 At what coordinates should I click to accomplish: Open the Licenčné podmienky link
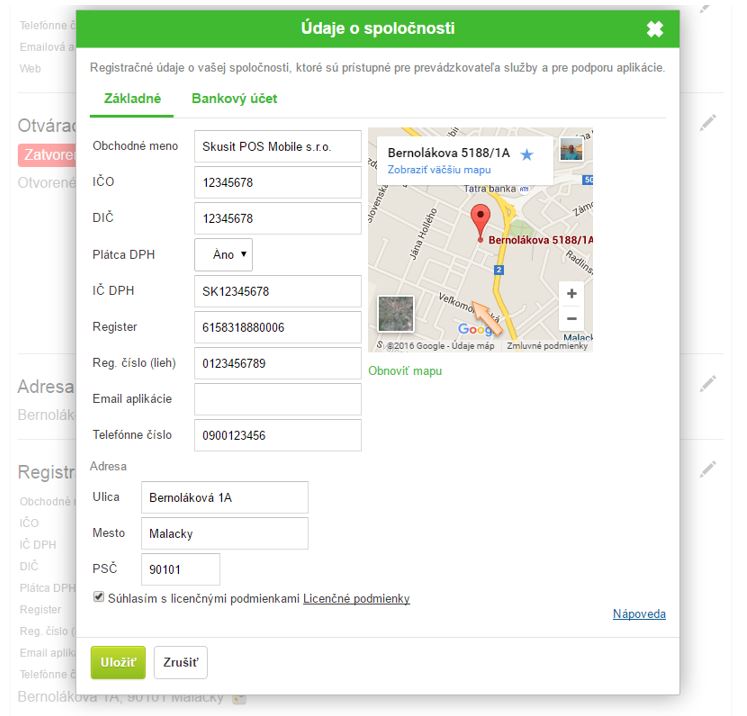356,599
